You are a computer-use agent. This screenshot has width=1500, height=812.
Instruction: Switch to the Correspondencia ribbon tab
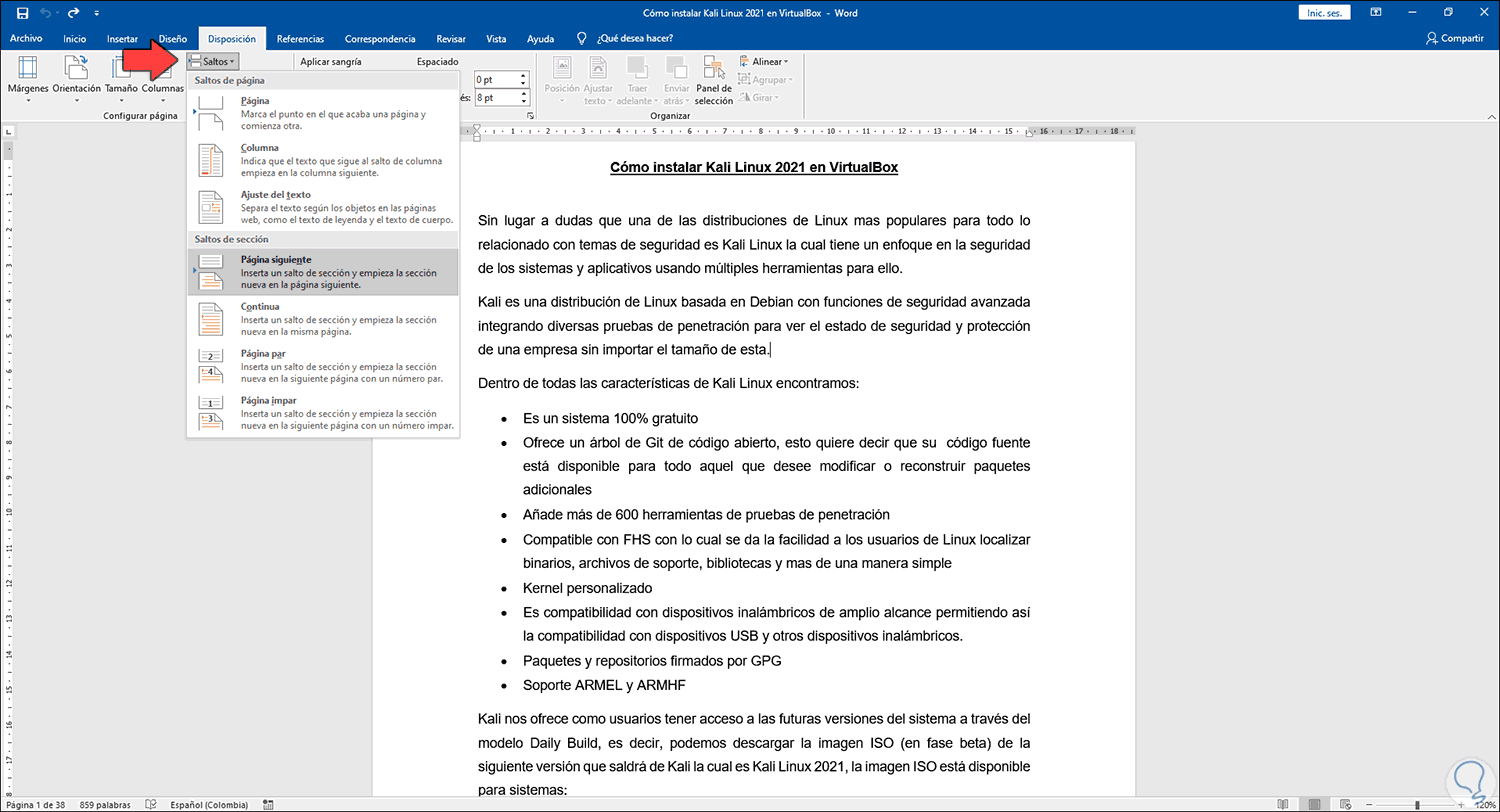(x=380, y=39)
